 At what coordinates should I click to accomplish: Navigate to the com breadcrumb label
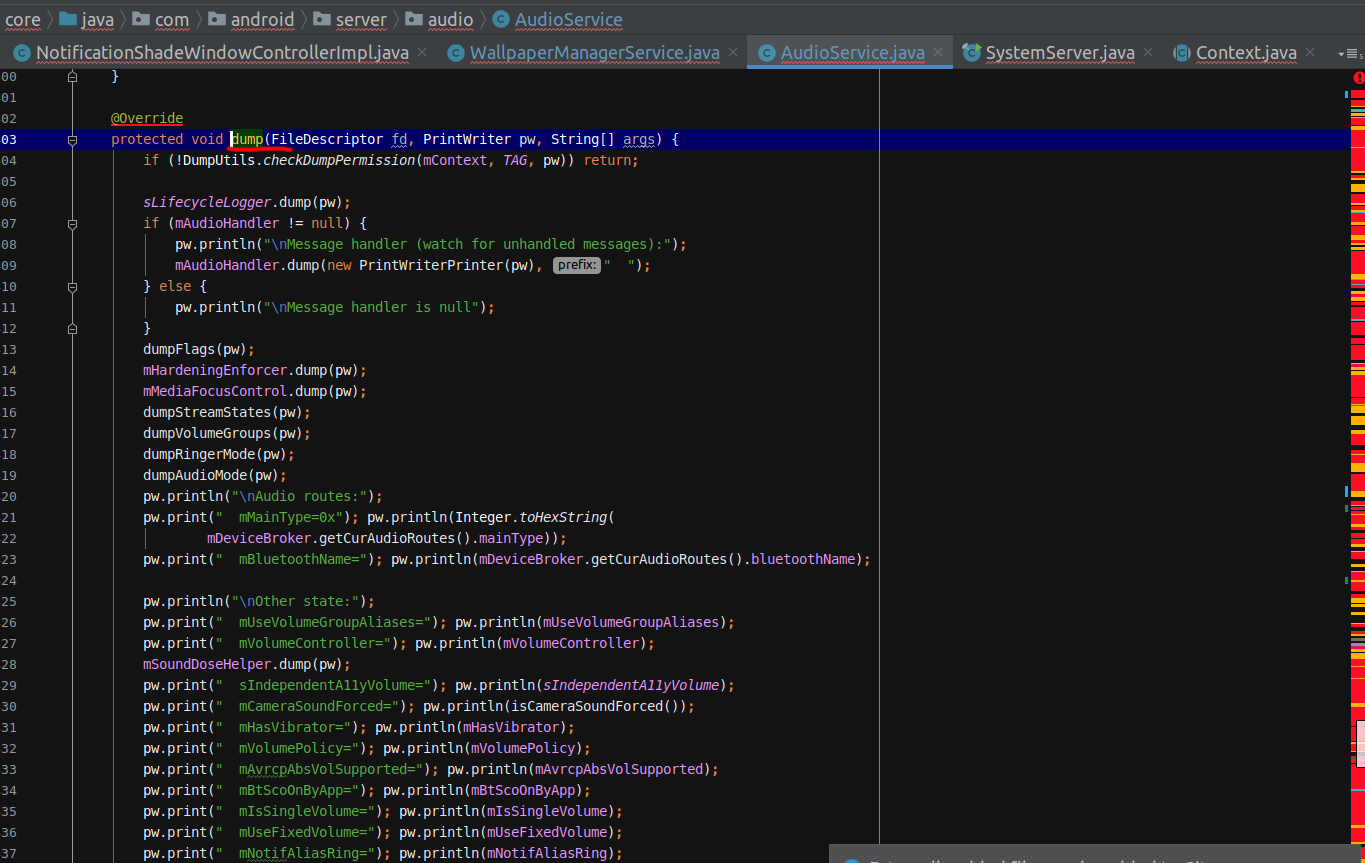click(172, 19)
